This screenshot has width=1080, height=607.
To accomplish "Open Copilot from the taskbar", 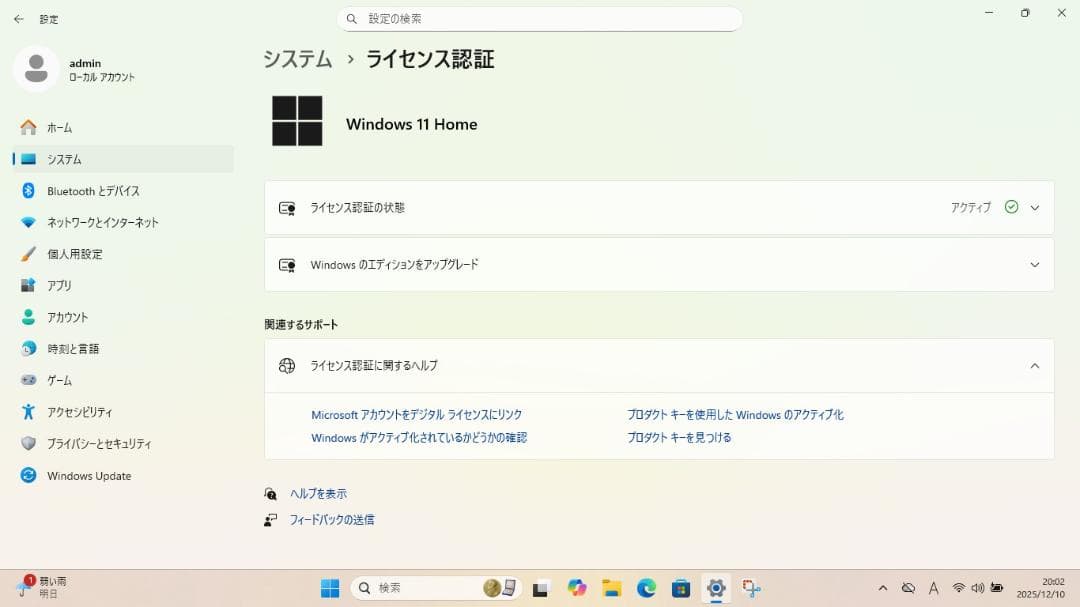I will 578,588.
